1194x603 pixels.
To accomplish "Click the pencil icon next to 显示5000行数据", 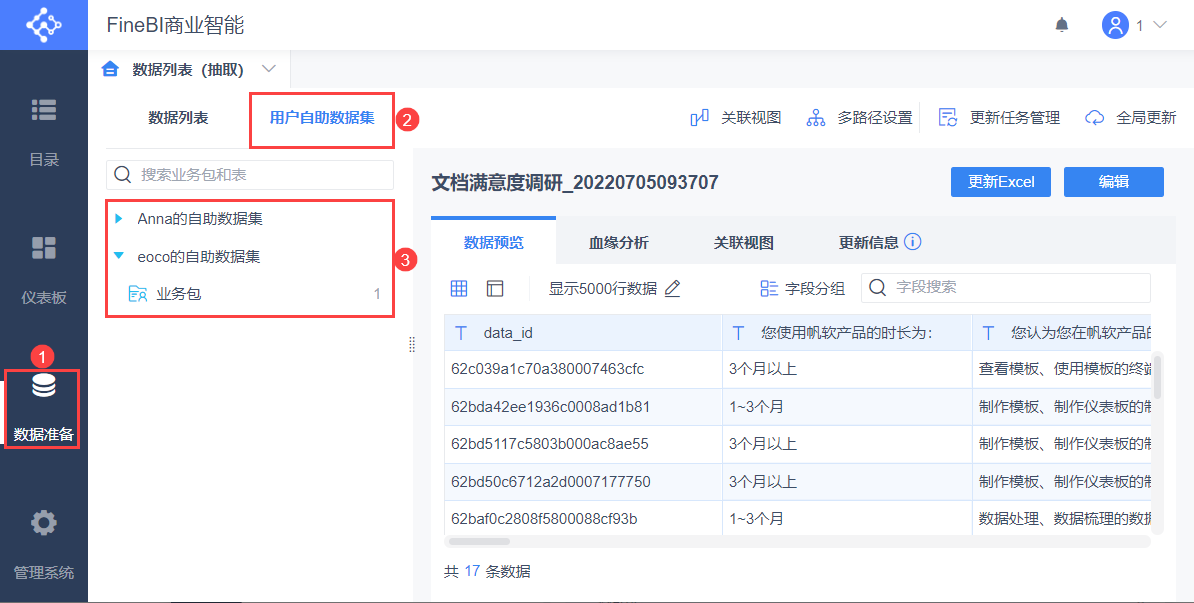I will click(x=672, y=289).
